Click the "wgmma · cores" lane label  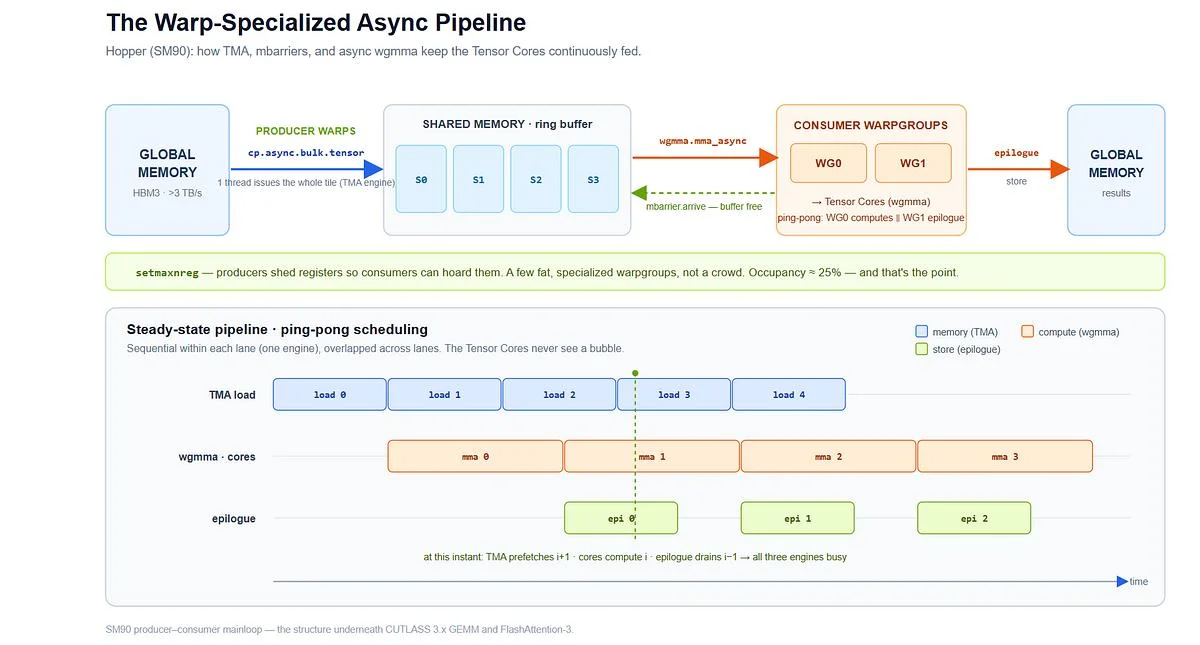pos(217,457)
